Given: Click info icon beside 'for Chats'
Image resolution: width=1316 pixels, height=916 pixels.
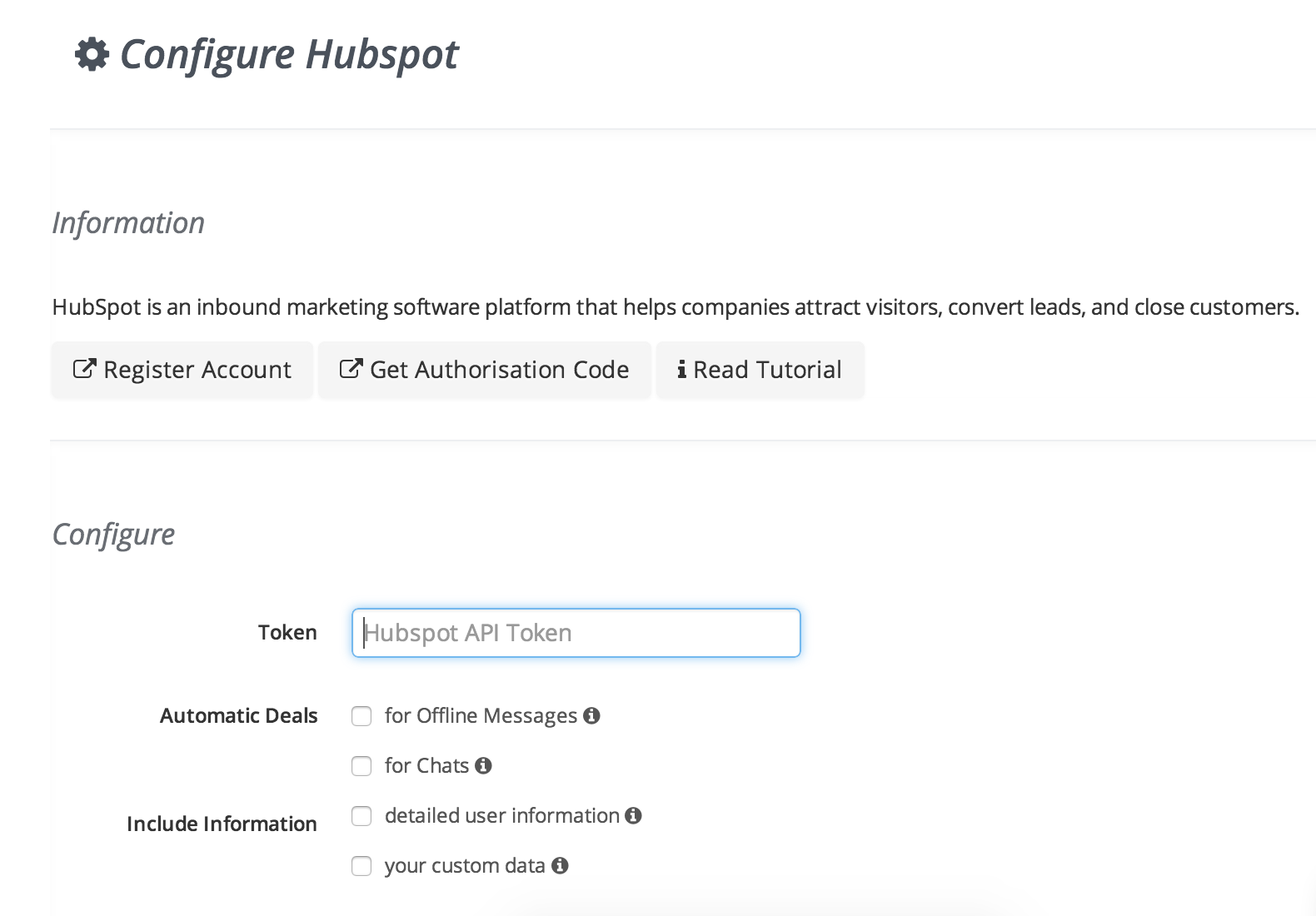Looking at the screenshot, I should pos(483,765).
